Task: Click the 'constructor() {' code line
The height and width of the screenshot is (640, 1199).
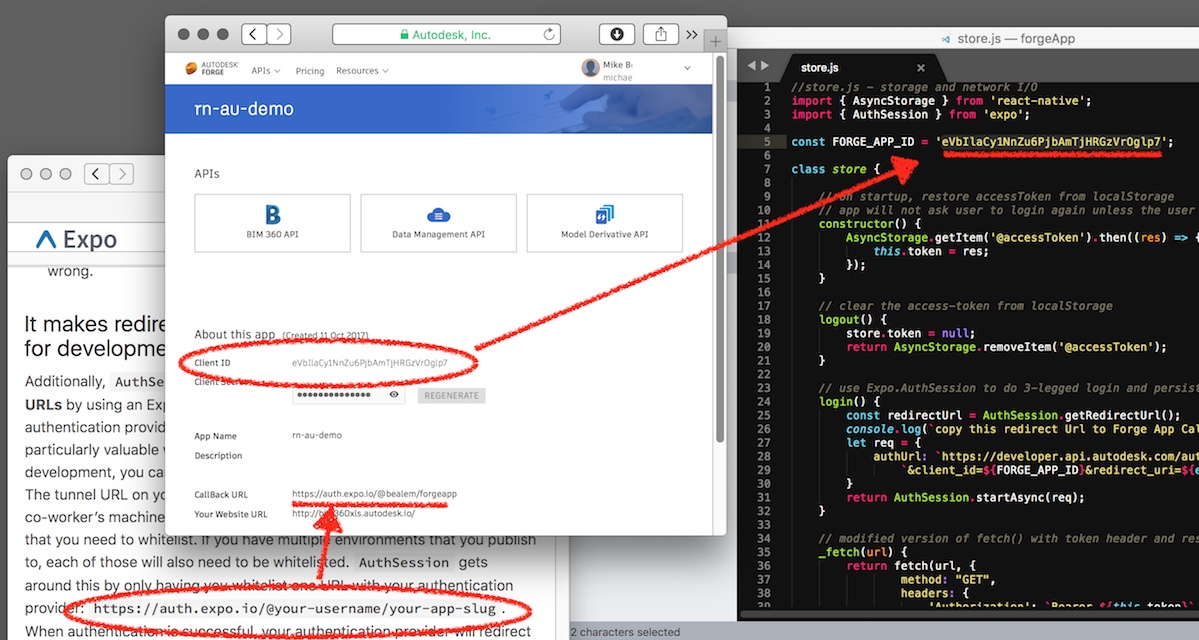Action: point(869,224)
